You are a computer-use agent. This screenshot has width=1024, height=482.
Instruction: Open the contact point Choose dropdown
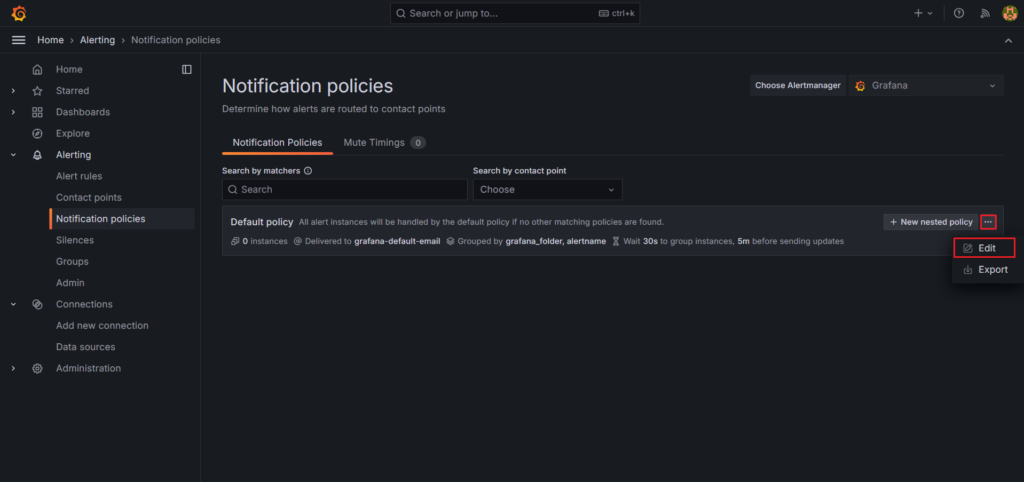tap(547, 189)
